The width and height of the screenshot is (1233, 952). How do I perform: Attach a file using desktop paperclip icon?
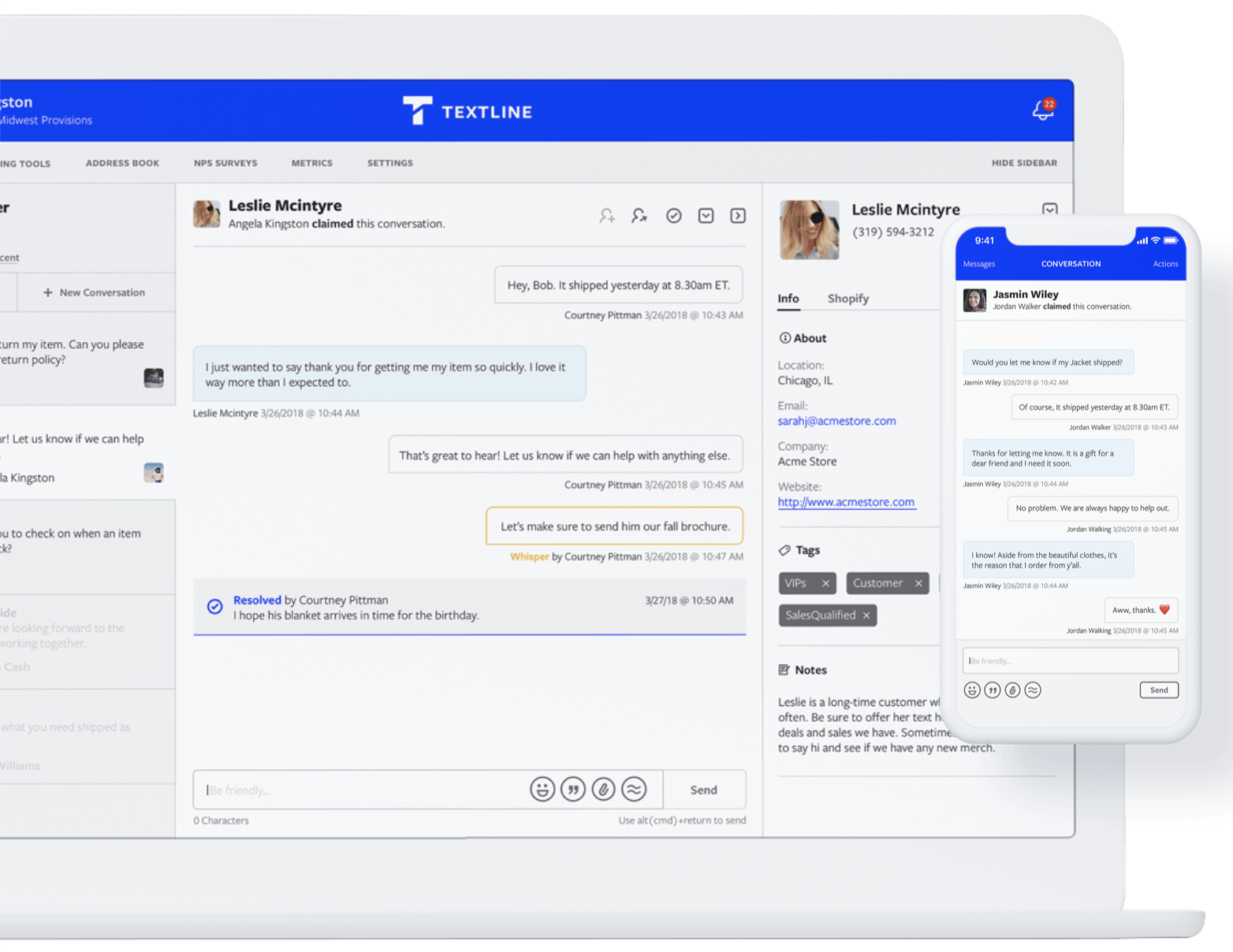coord(604,789)
